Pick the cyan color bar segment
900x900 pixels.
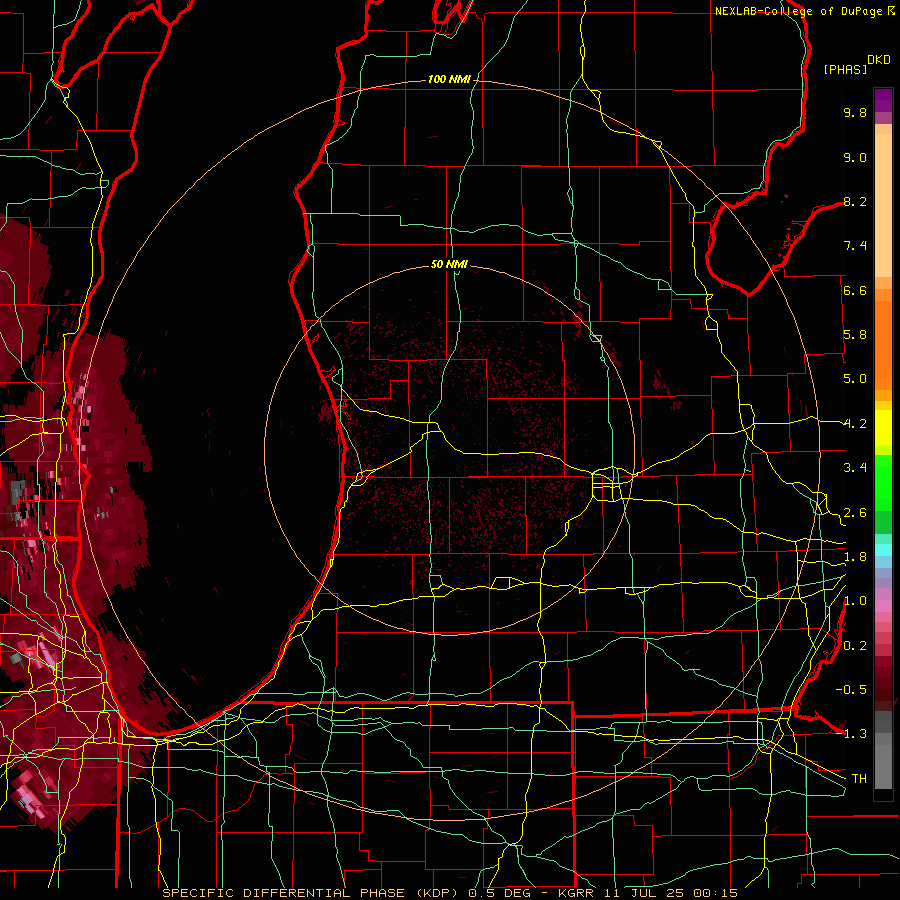pos(883,550)
